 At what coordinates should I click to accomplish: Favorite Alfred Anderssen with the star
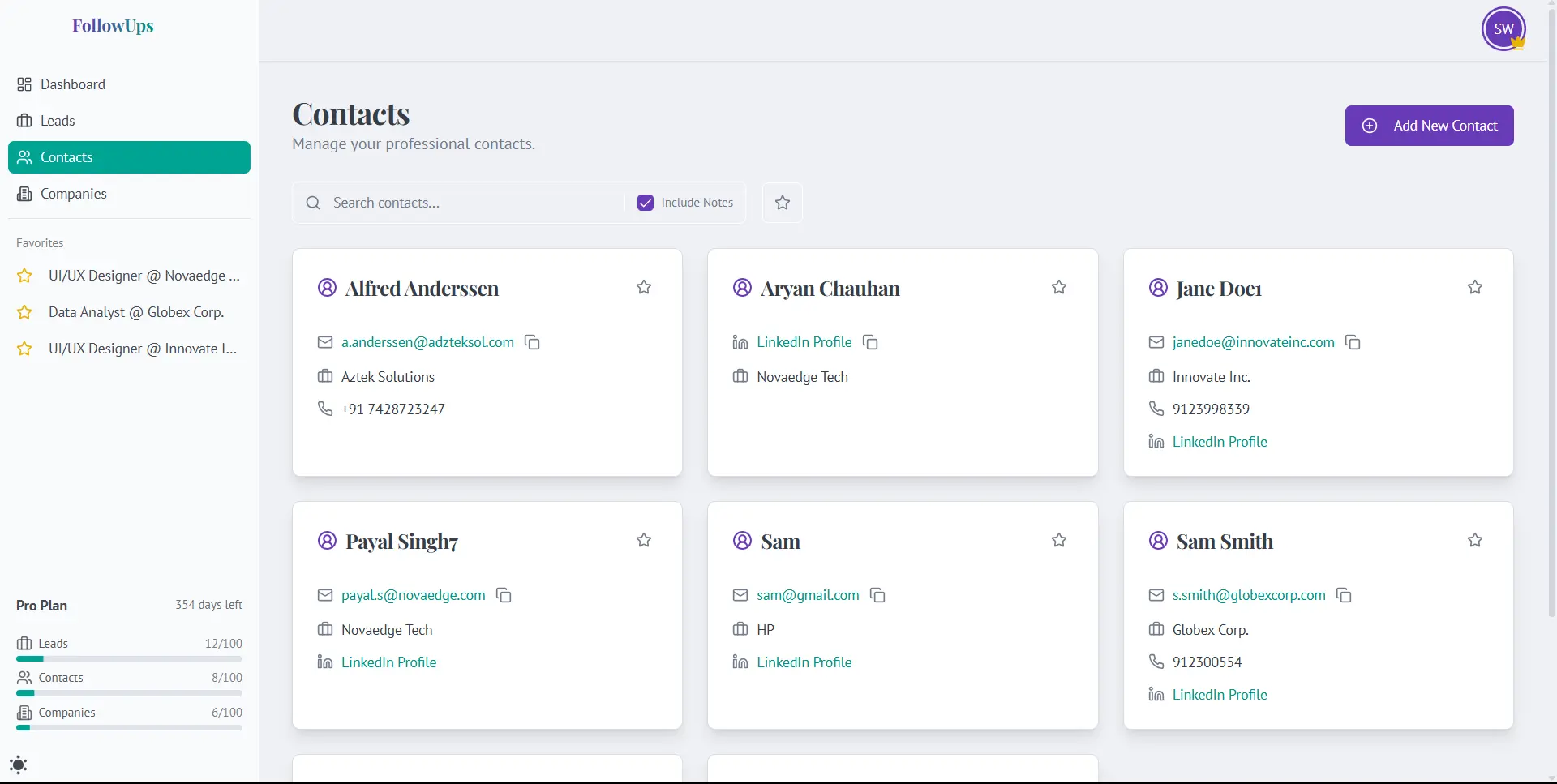tap(644, 287)
